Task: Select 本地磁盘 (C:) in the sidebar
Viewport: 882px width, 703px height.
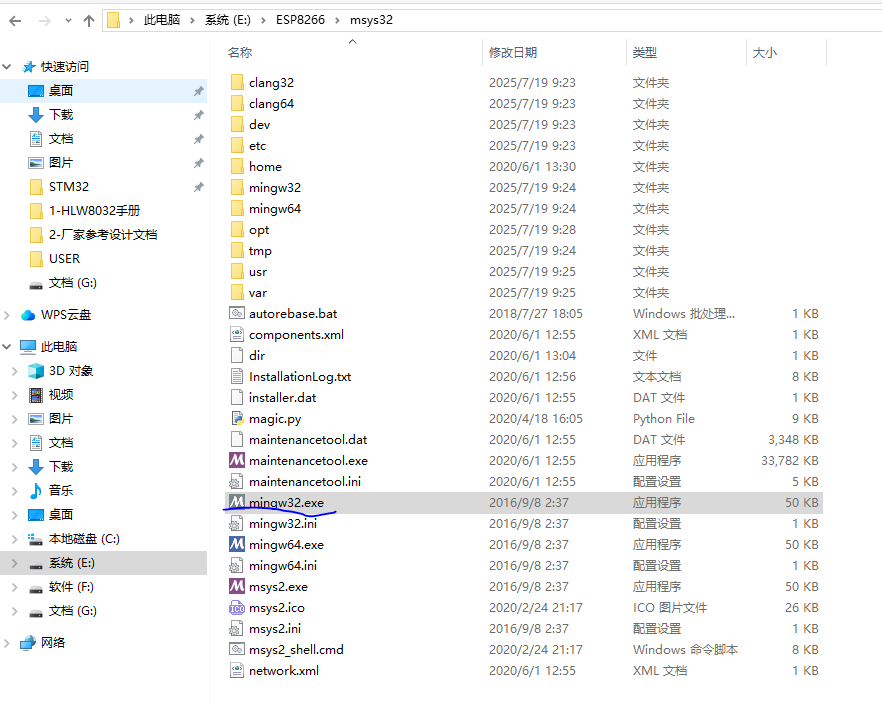Action: [84, 538]
